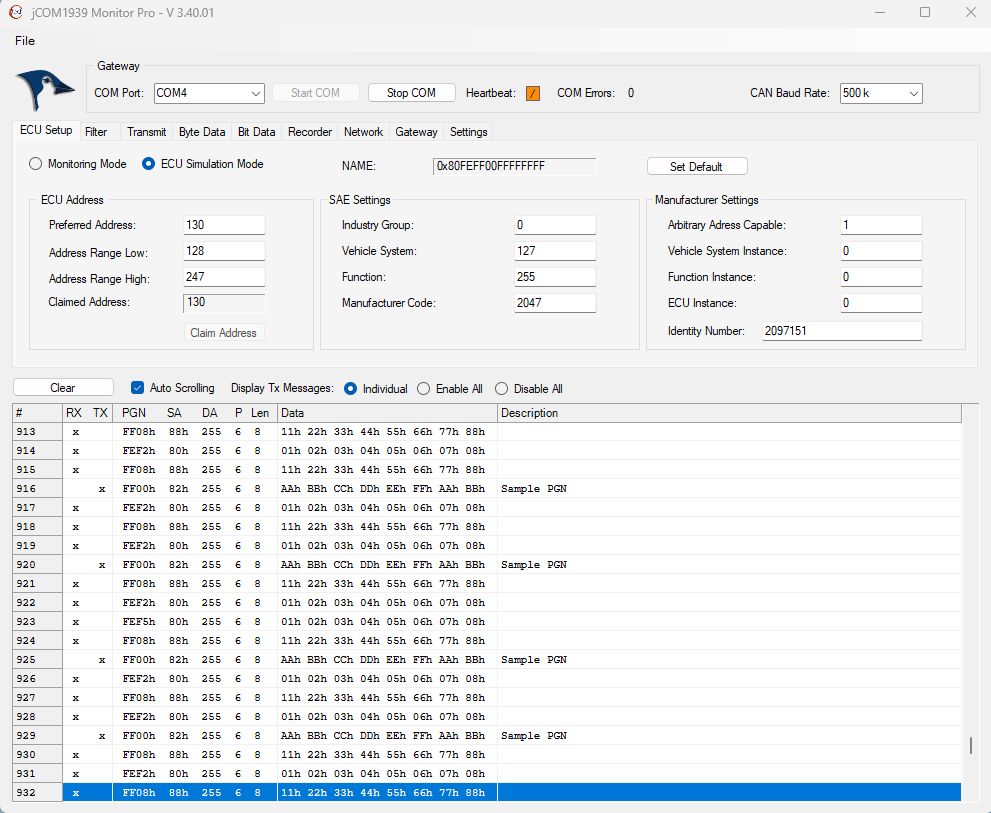Choose Disable All Tx messages option
Screen dimensions: 991x813
[502, 388]
